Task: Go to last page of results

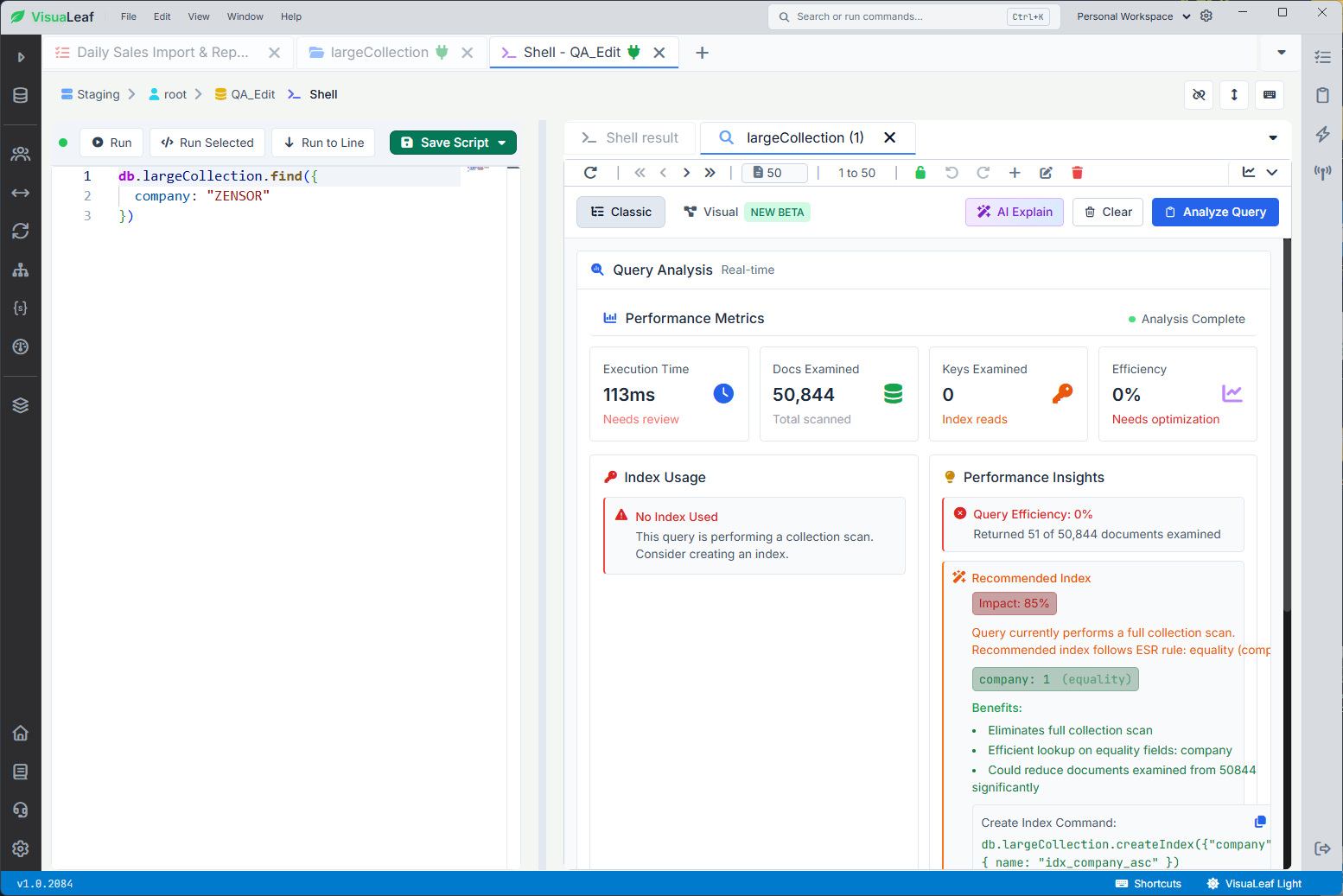Action: click(x=710, y=173)
